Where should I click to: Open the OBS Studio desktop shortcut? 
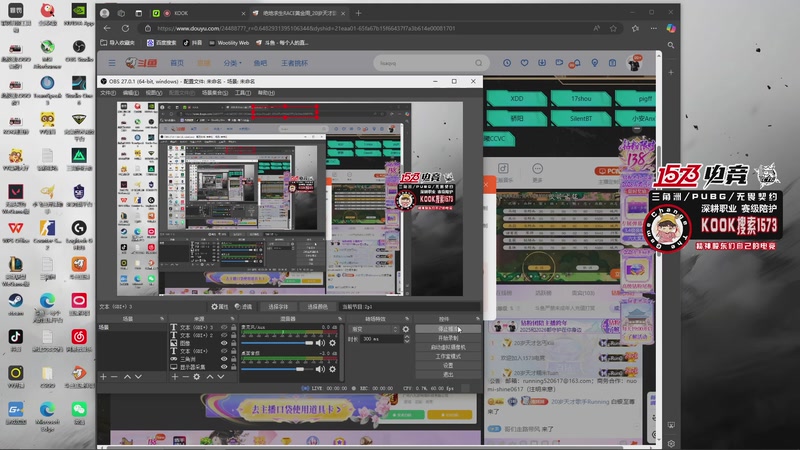pyautogui.click(x=79, y=51)
